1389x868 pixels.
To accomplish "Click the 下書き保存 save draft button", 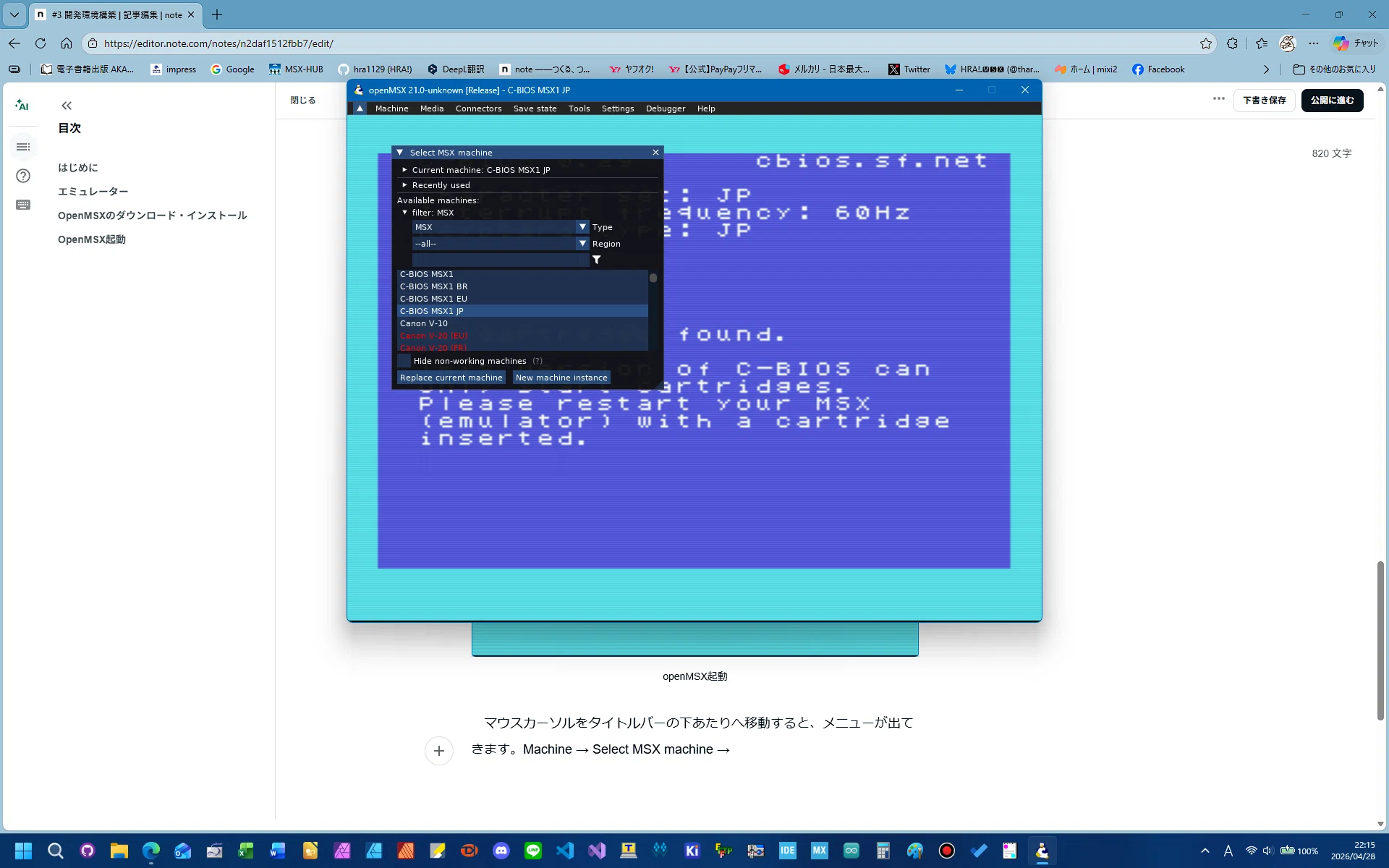I will [x=1264, y=101].
